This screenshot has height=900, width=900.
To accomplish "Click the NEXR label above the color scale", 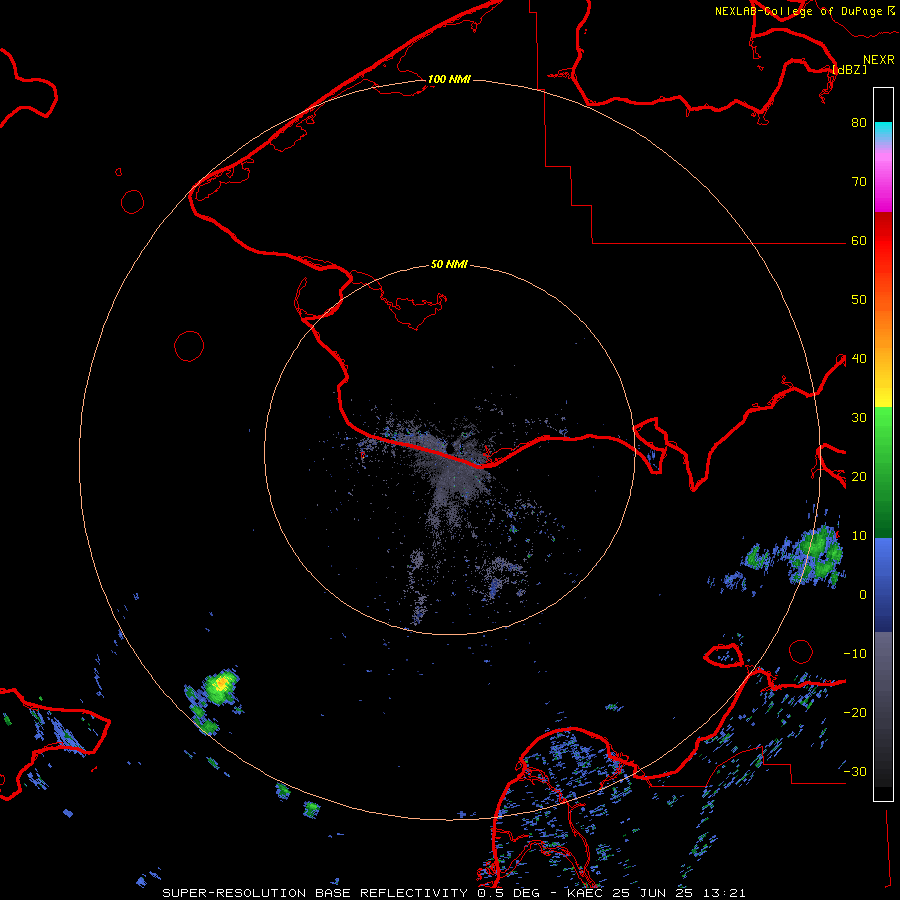I will [878, 60].
